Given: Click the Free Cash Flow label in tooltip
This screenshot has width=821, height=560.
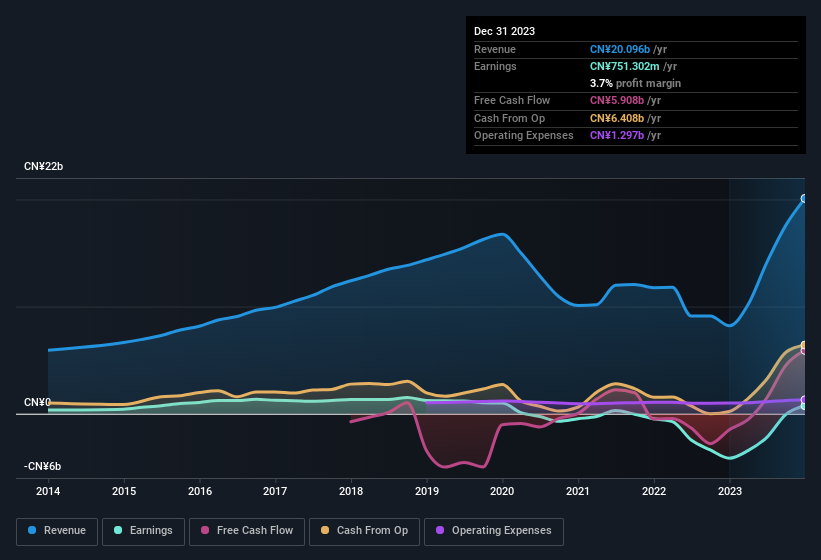Looking at the screenshot, I should click(512, 100).
